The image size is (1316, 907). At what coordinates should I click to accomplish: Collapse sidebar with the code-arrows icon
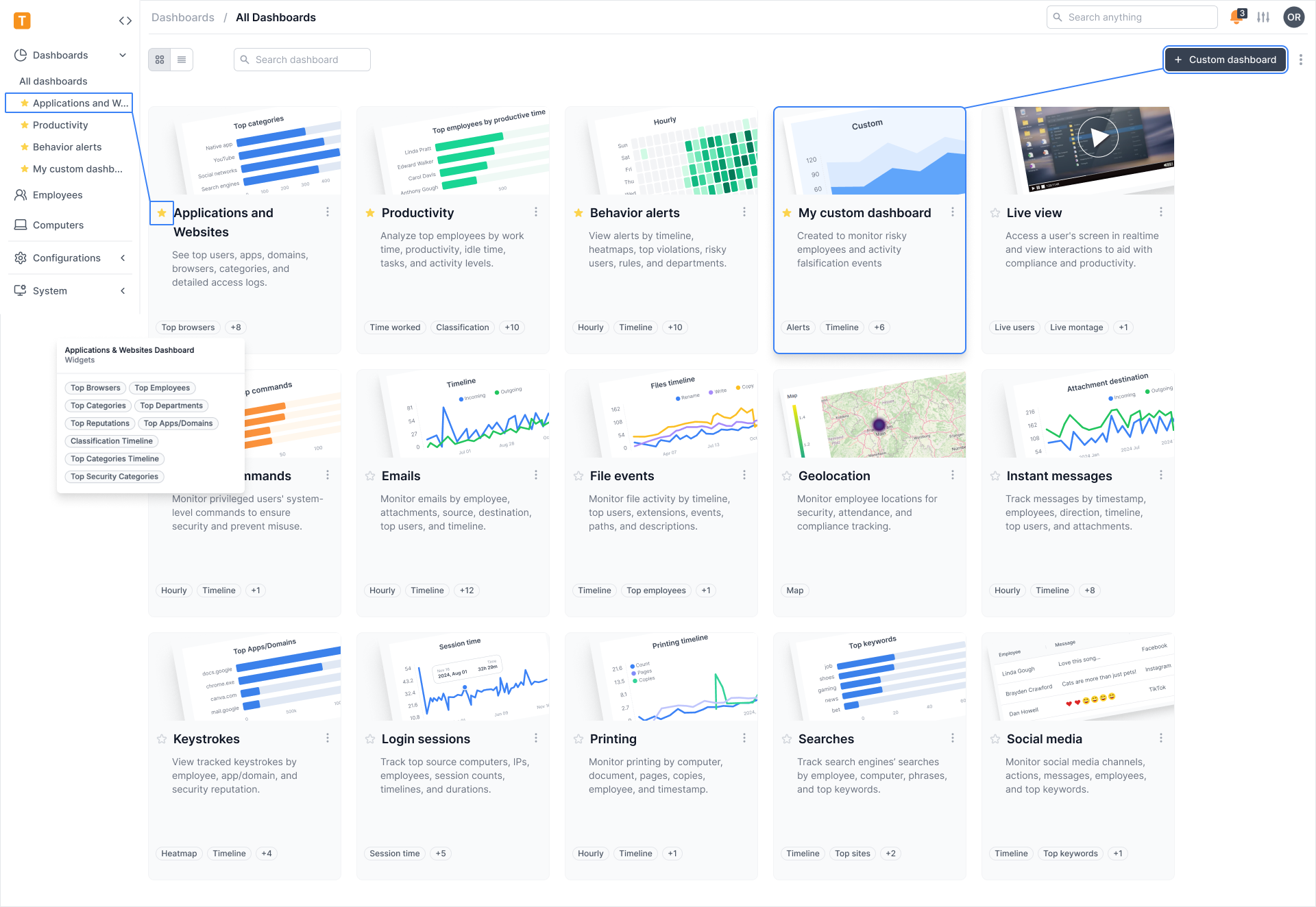[x=125, y=21]
